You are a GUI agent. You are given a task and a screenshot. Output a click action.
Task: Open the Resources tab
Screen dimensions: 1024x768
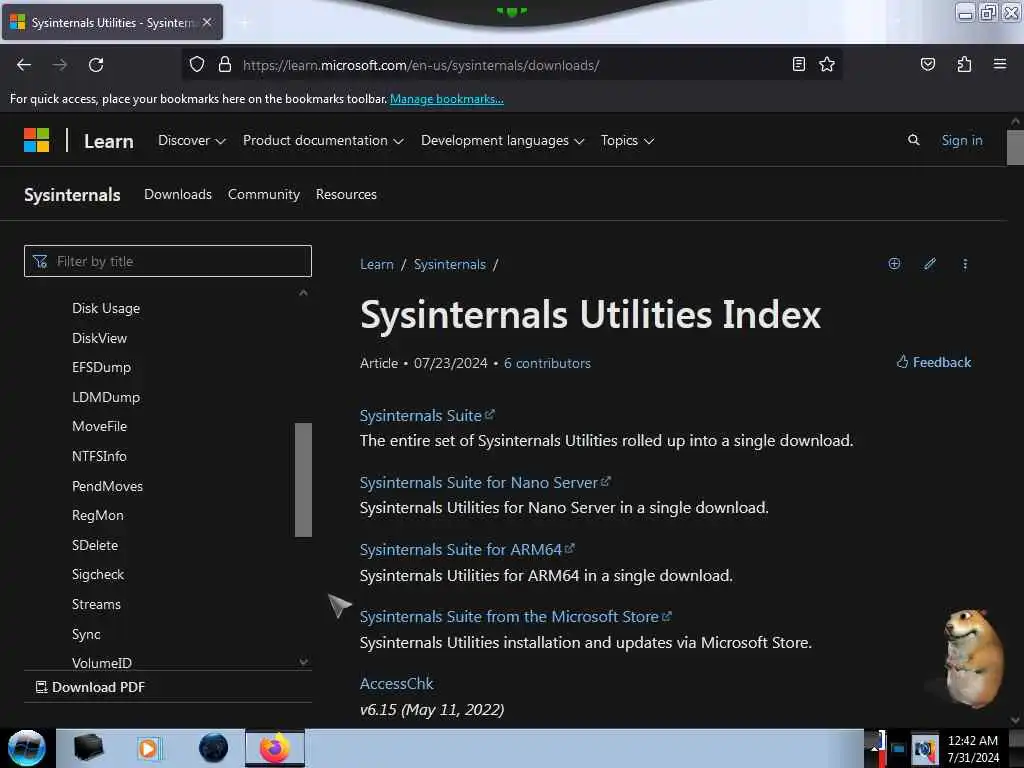pyautogui.click(x=346, y=194)
